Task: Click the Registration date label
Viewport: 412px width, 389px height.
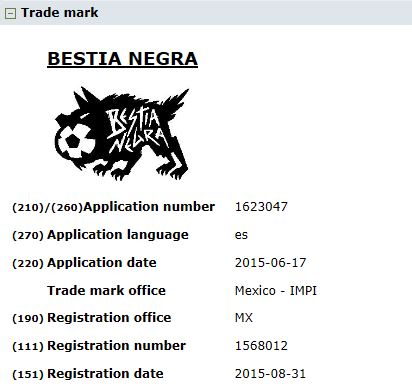Action: tap(105, 374)
